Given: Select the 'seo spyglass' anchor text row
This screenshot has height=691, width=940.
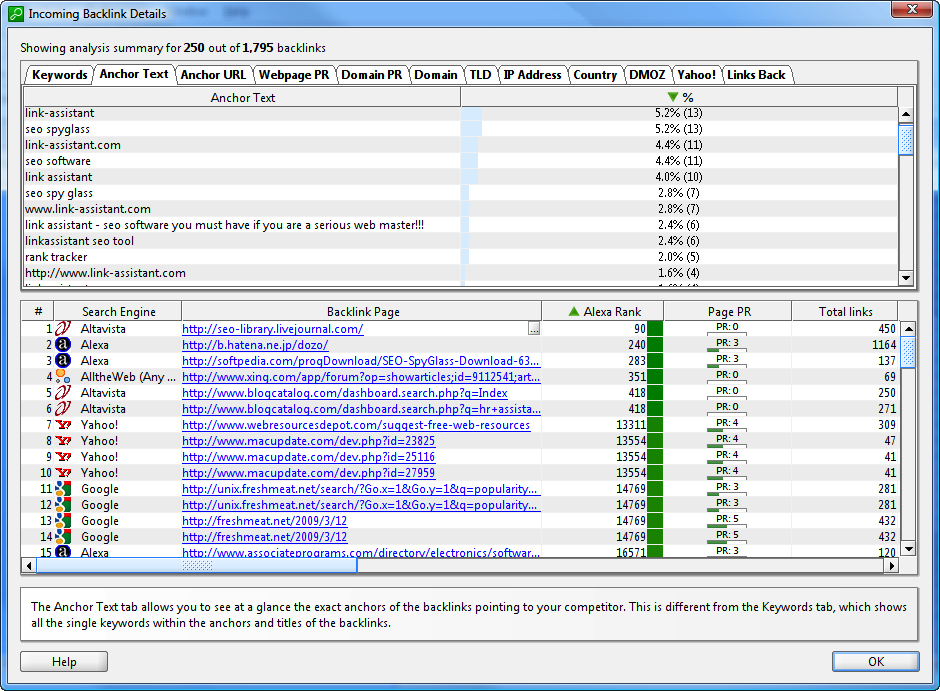Looking at the screenshot, I should click(x=460, y=129).
